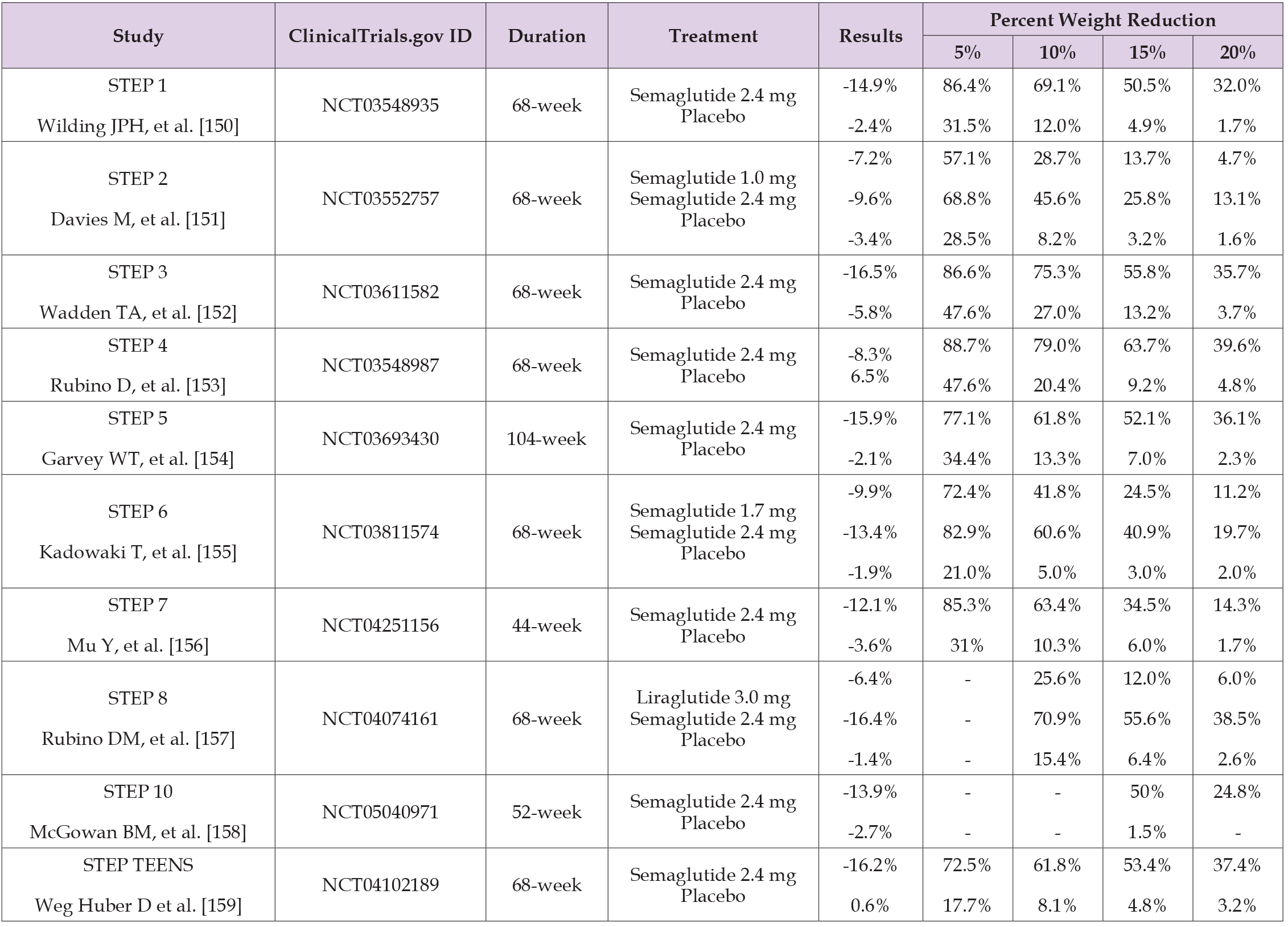
Task: Click the Results column header
Action: (870, 36)
